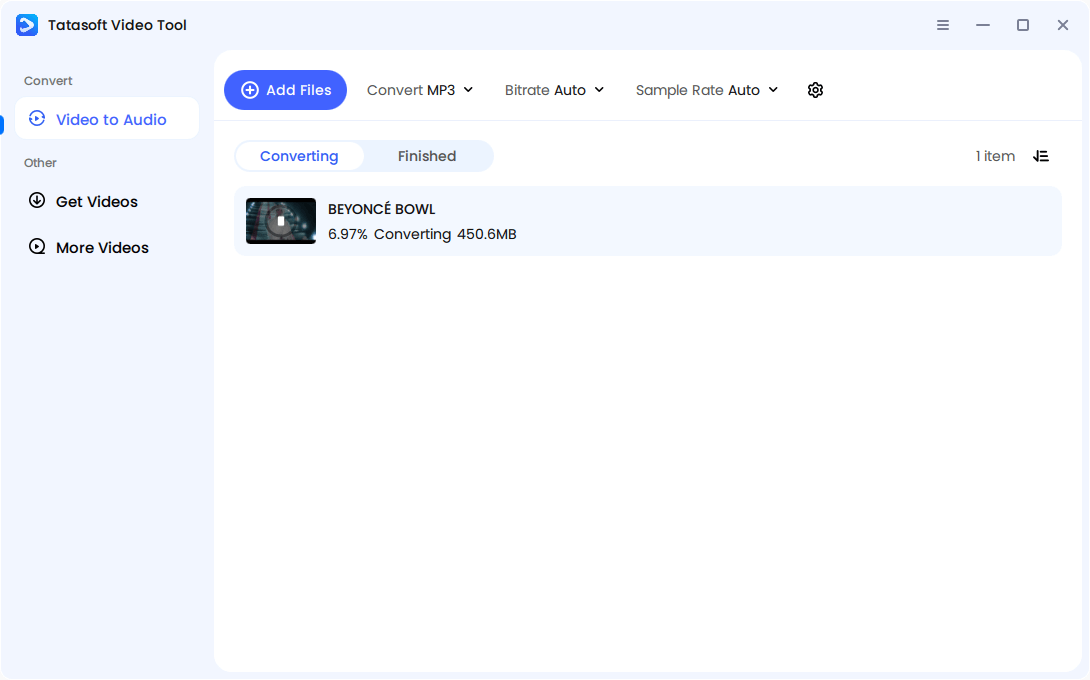Switch to the Finished tab
The height and width of the screenshot is (680, 1090).
tap(427, 156)
